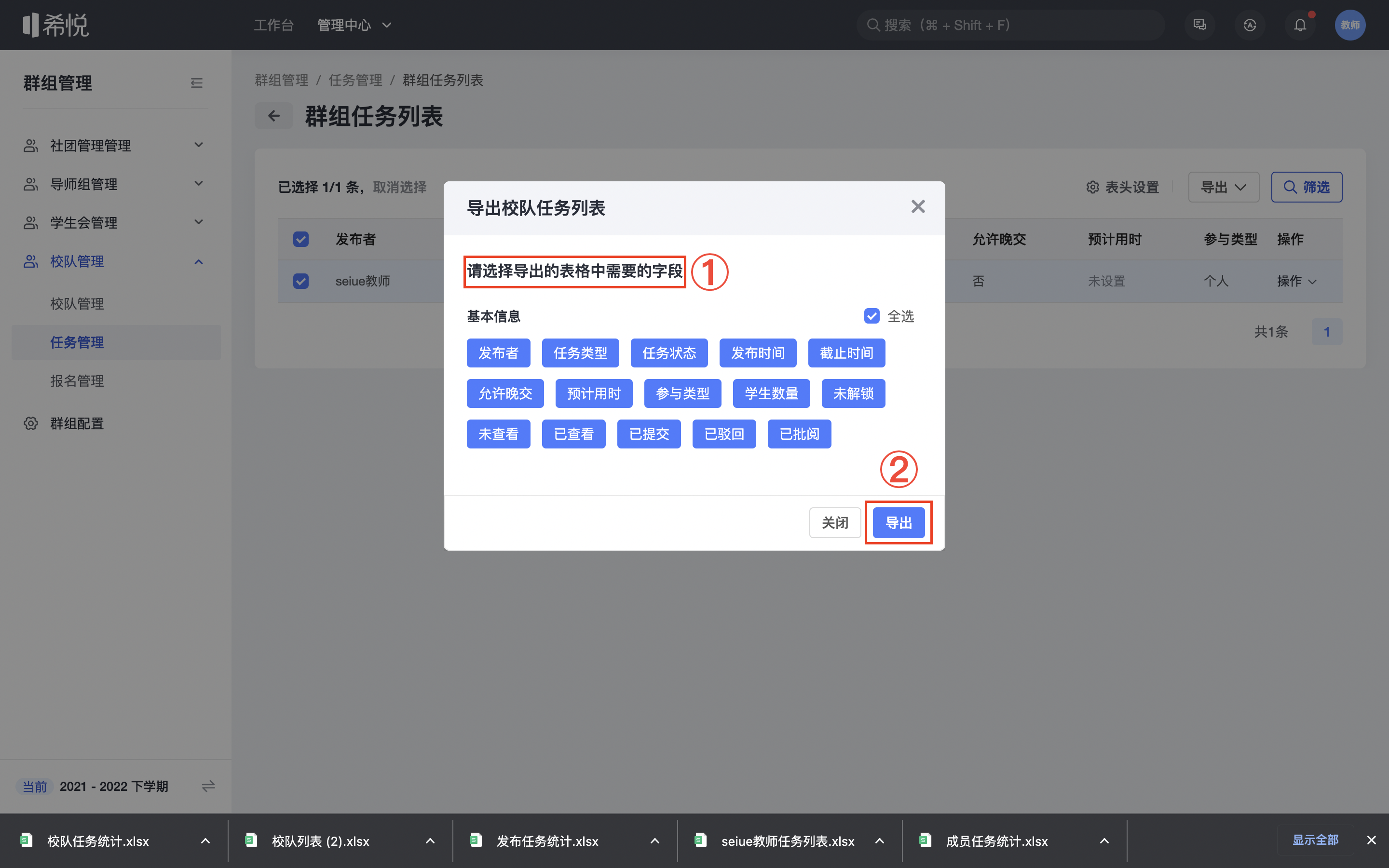Toggle the 参与类型 field tag
Screen dimensions: 1389x868
(682, 393)
